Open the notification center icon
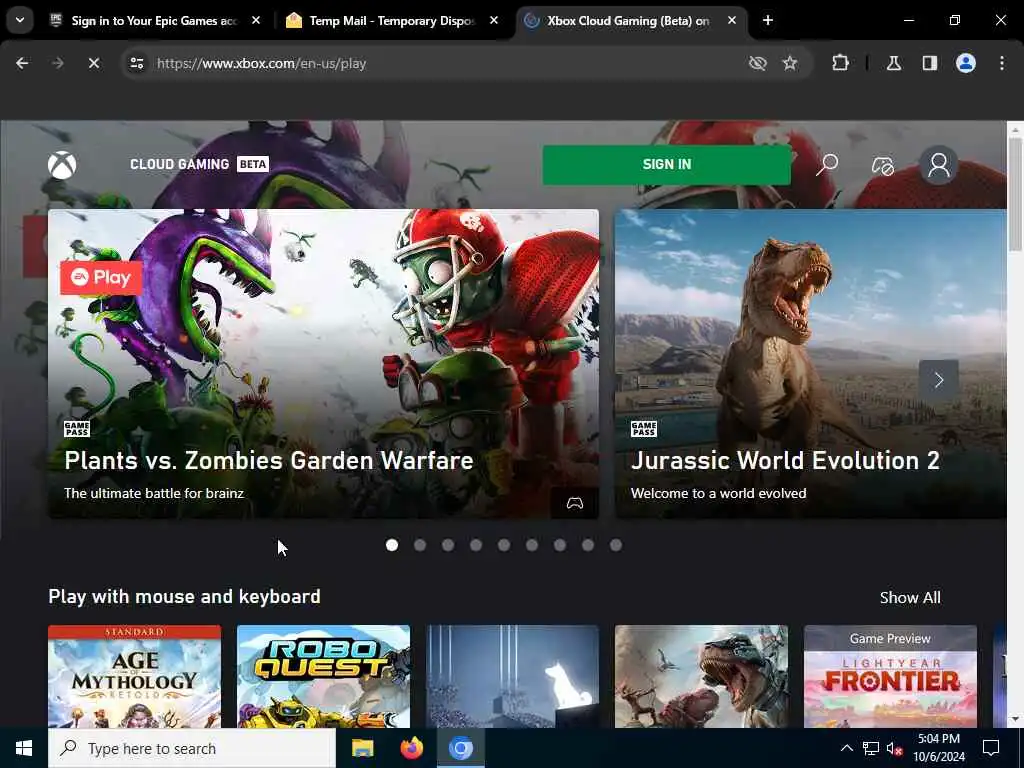 [x=991, y=748]
